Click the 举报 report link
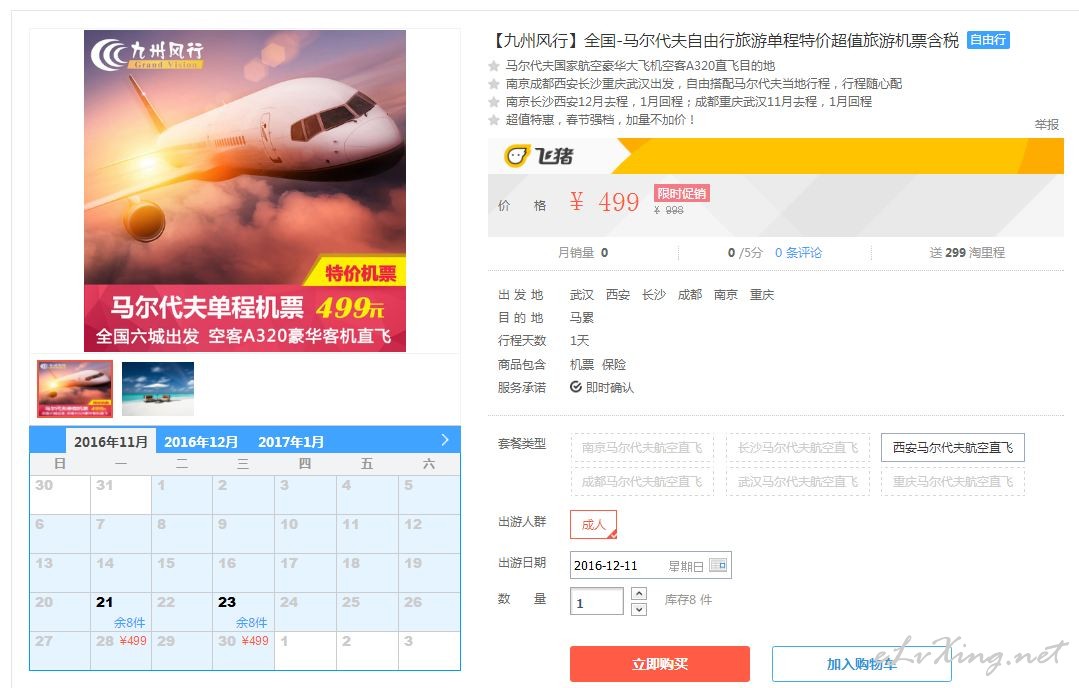 [1047, 125]
